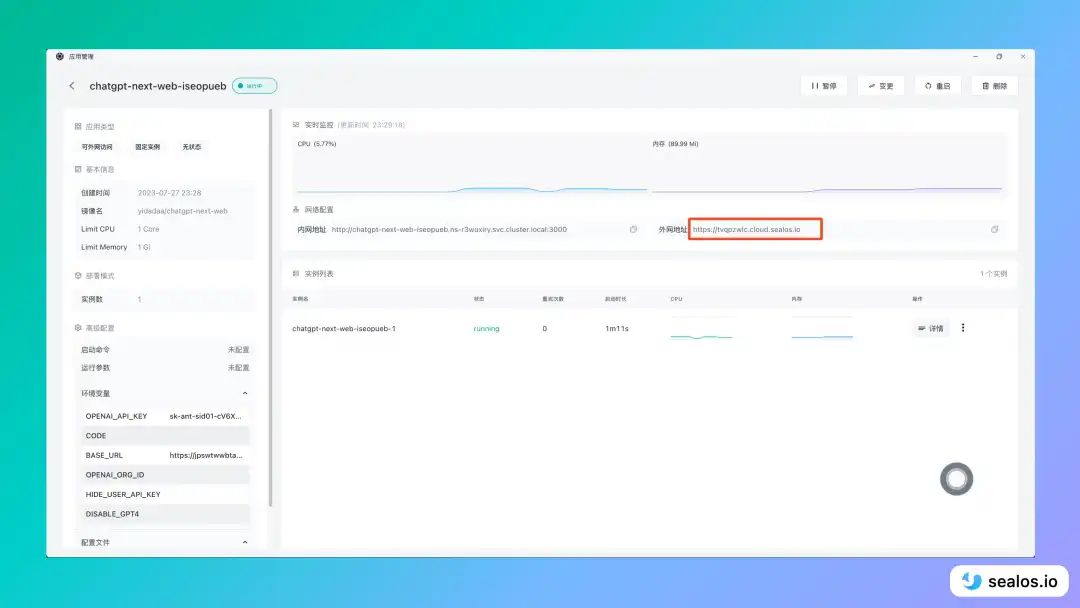The image size is (1080, 608).
Task: Click the app management icon in title bar
Action: click(x=60, y=56)
